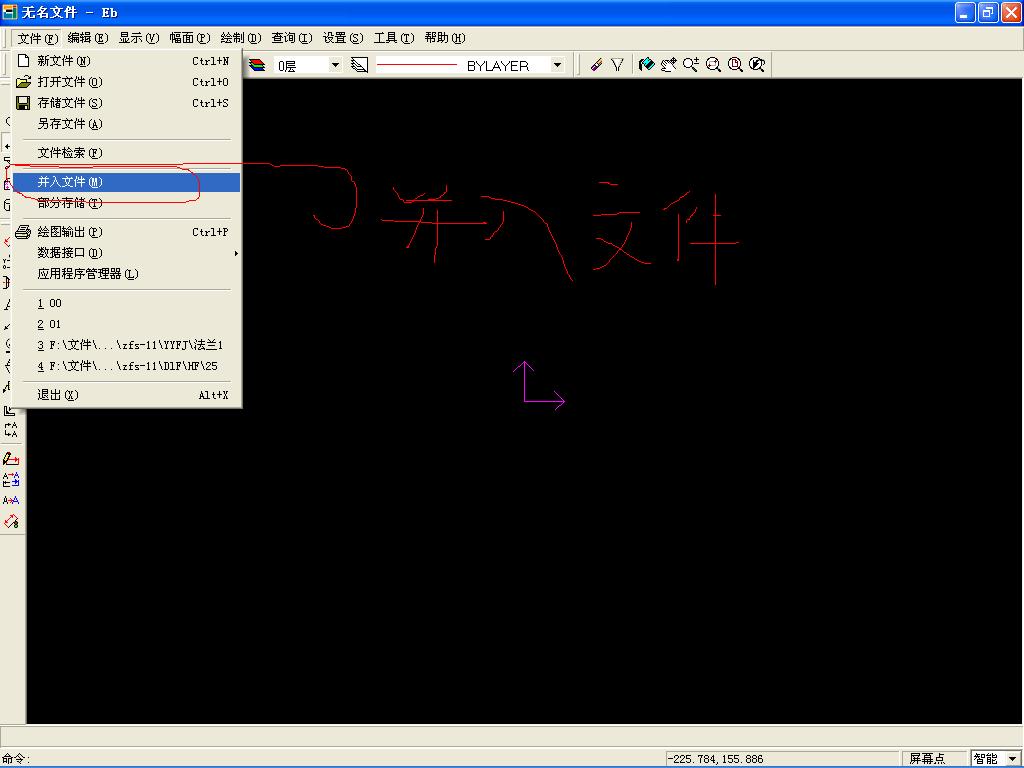Image resolution: width=1024 pixels, height=768 pixels.
Task: Open recent file ending 法兰1
Action: (x=127, y=345)
